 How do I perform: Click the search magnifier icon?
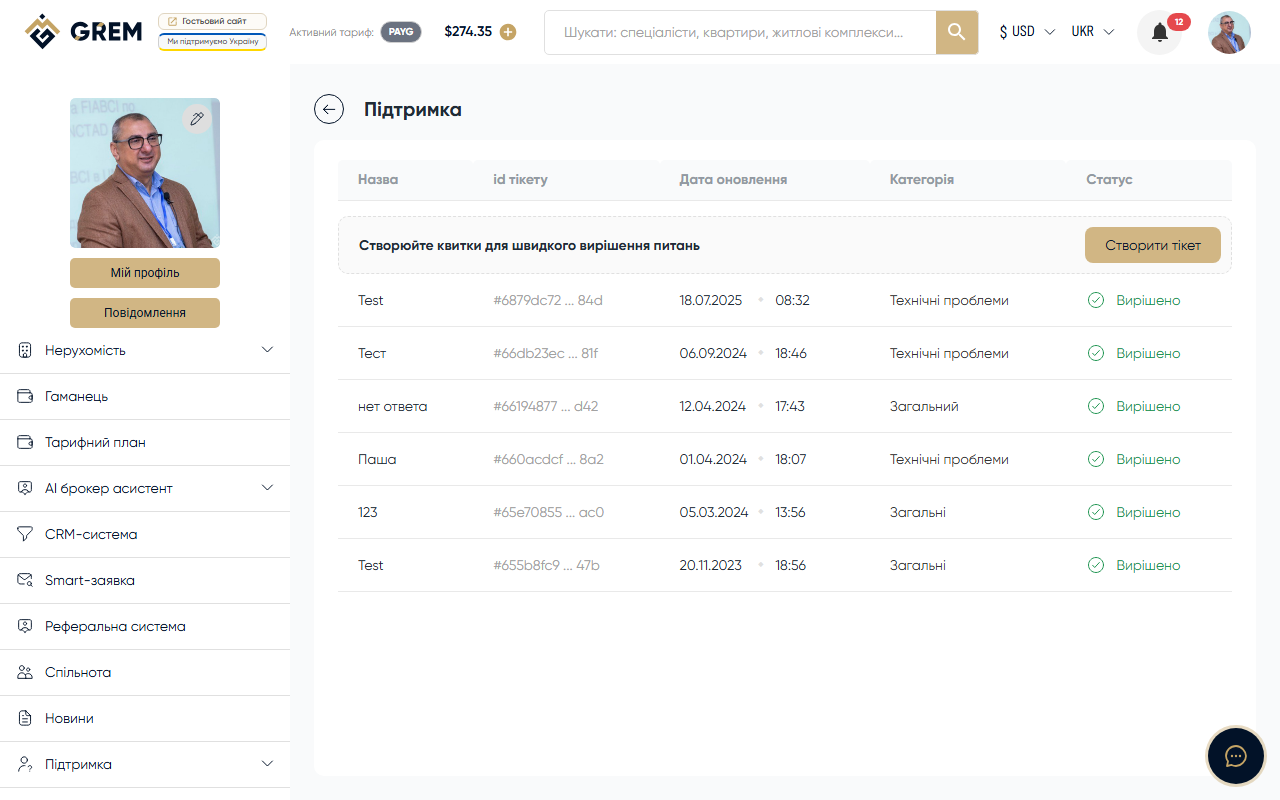(955, 32)
